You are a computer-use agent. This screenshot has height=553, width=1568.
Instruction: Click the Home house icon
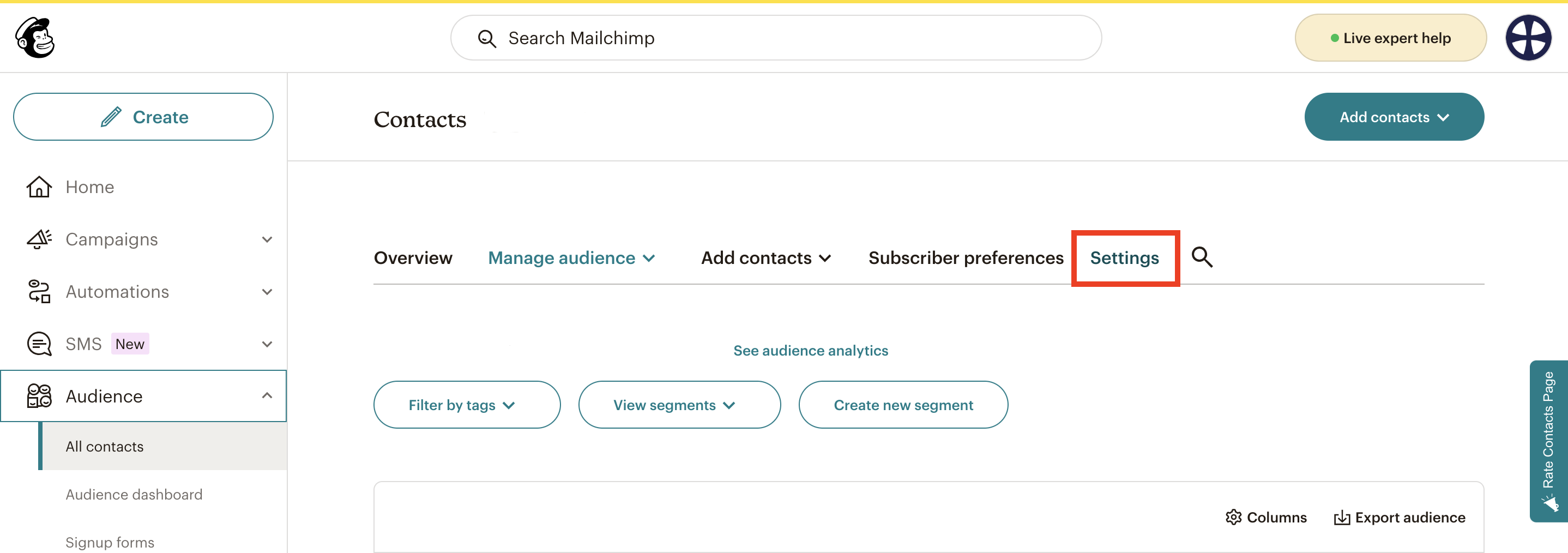click(39, 187)
